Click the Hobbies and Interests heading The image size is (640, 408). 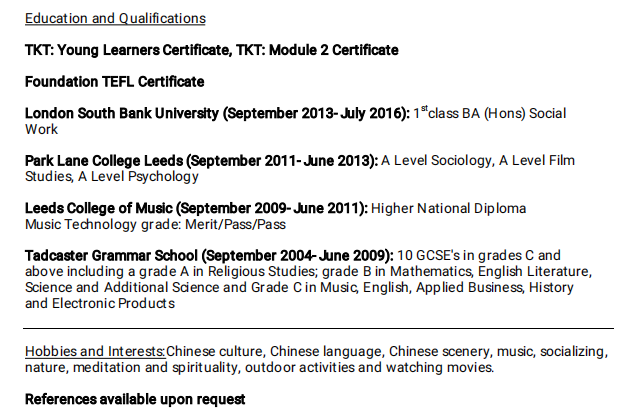pos(95,352)
